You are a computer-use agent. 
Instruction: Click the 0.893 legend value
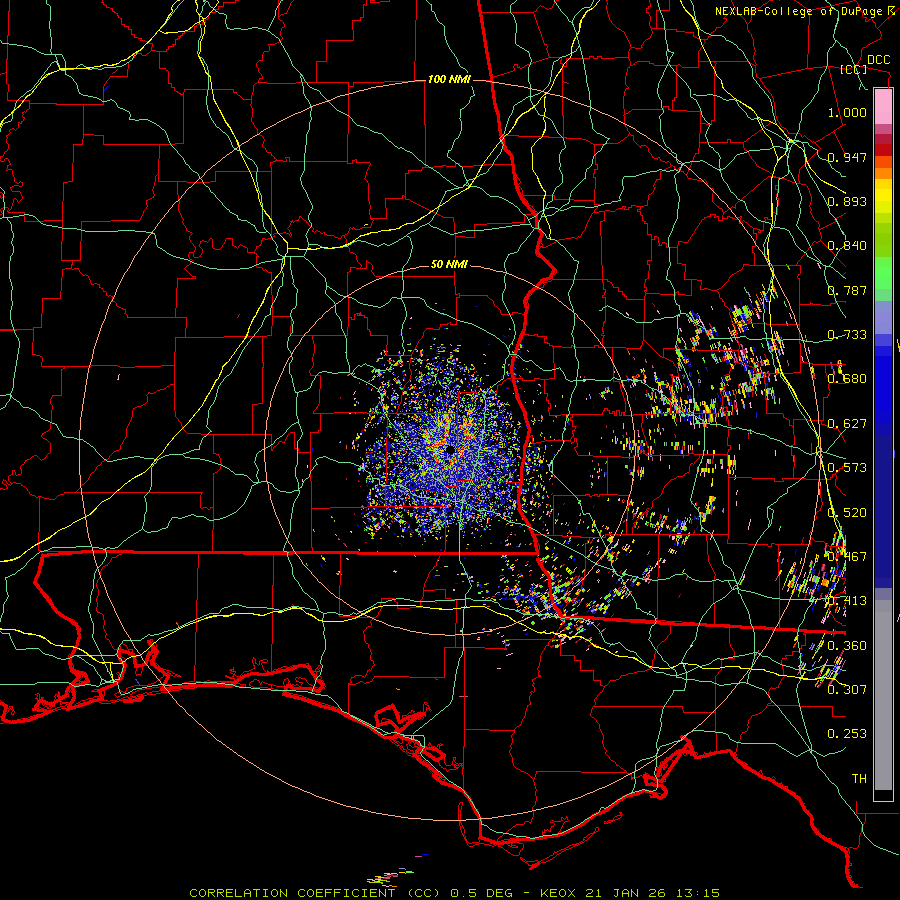tap(847, 201)
